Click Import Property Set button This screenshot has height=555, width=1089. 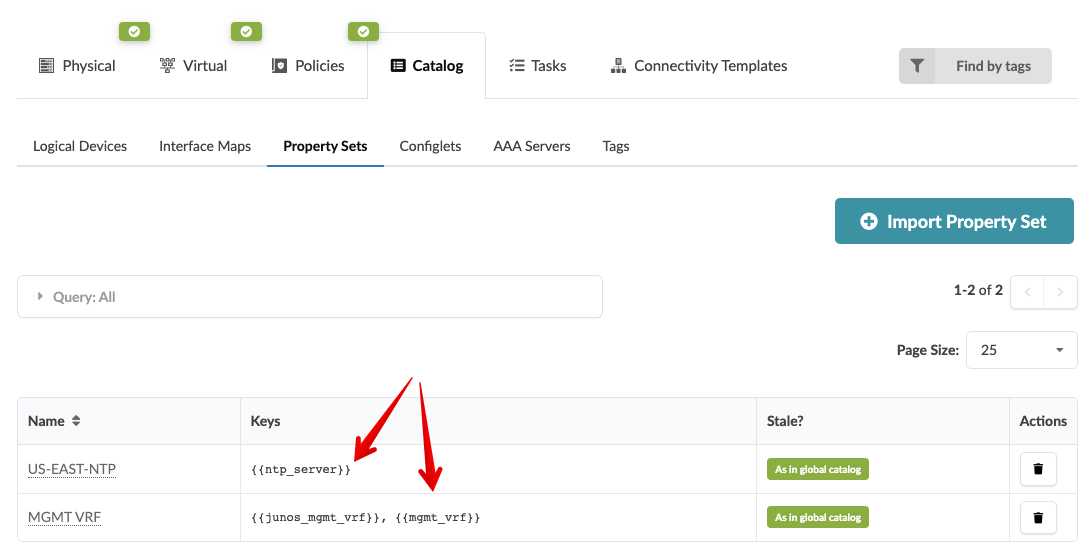click(x=954, y=221)
